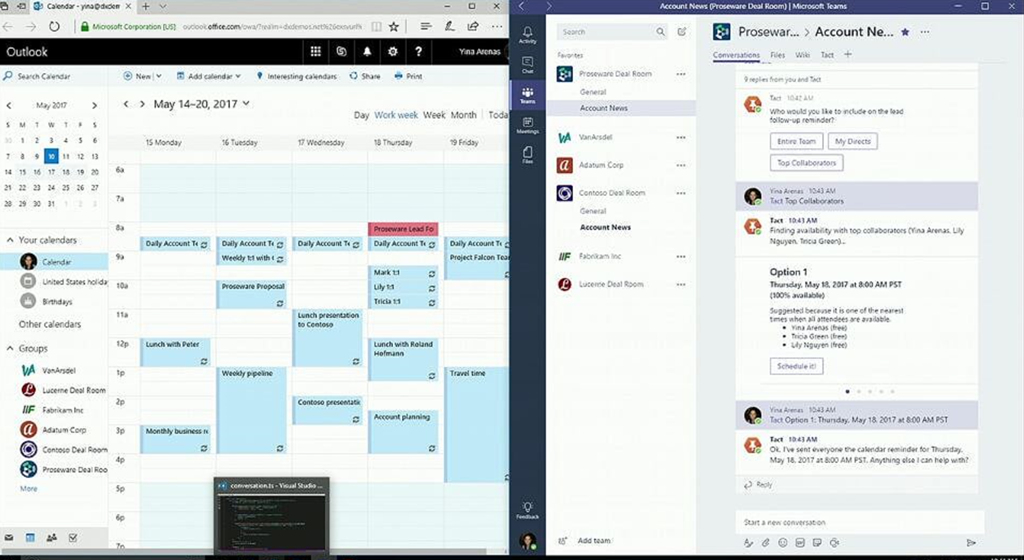Open Proseware Lead Fo event on Thursday
This screenshot has width=1024, height=560.
(x=403, y=229)
